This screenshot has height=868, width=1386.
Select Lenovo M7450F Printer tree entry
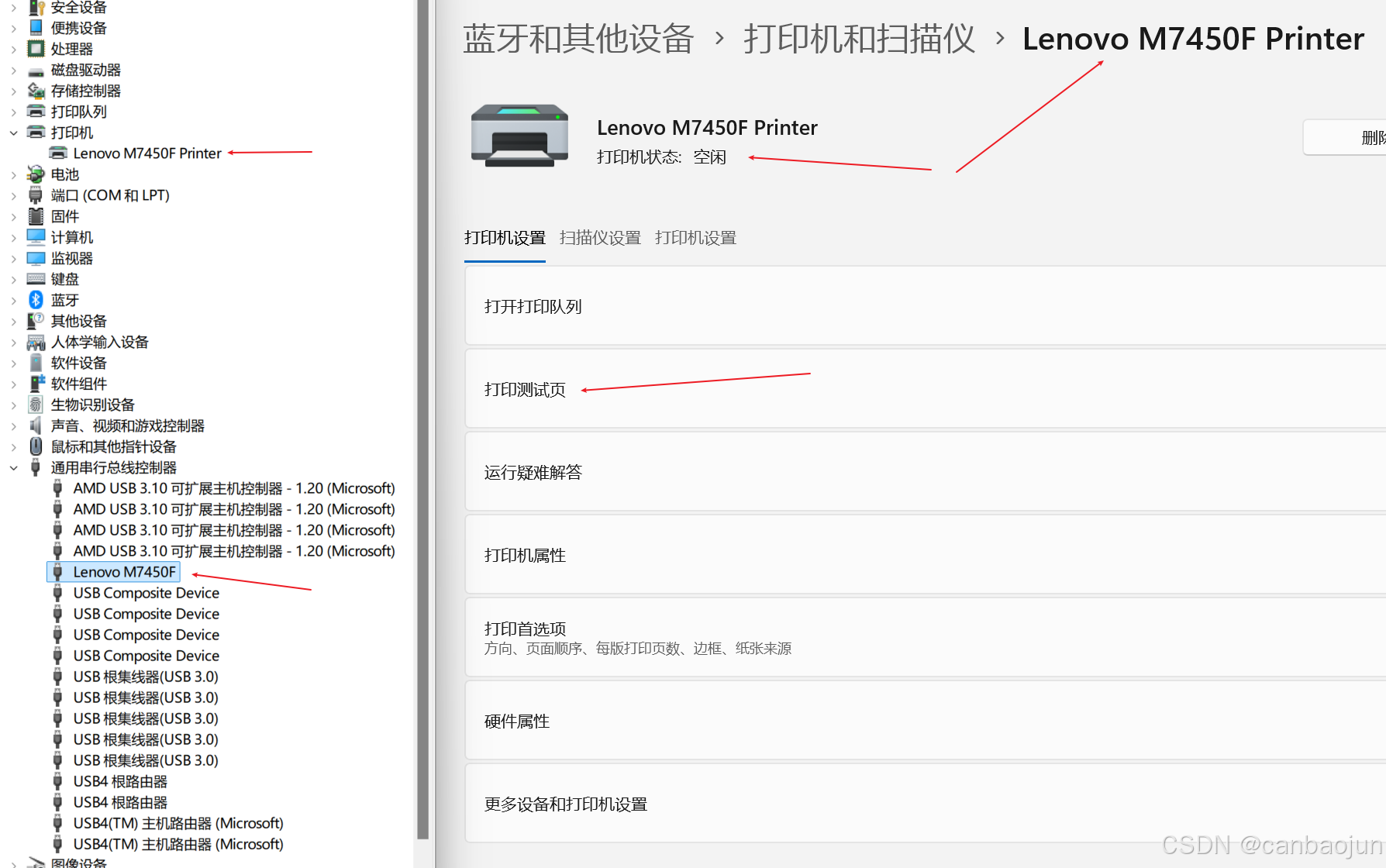147,153
